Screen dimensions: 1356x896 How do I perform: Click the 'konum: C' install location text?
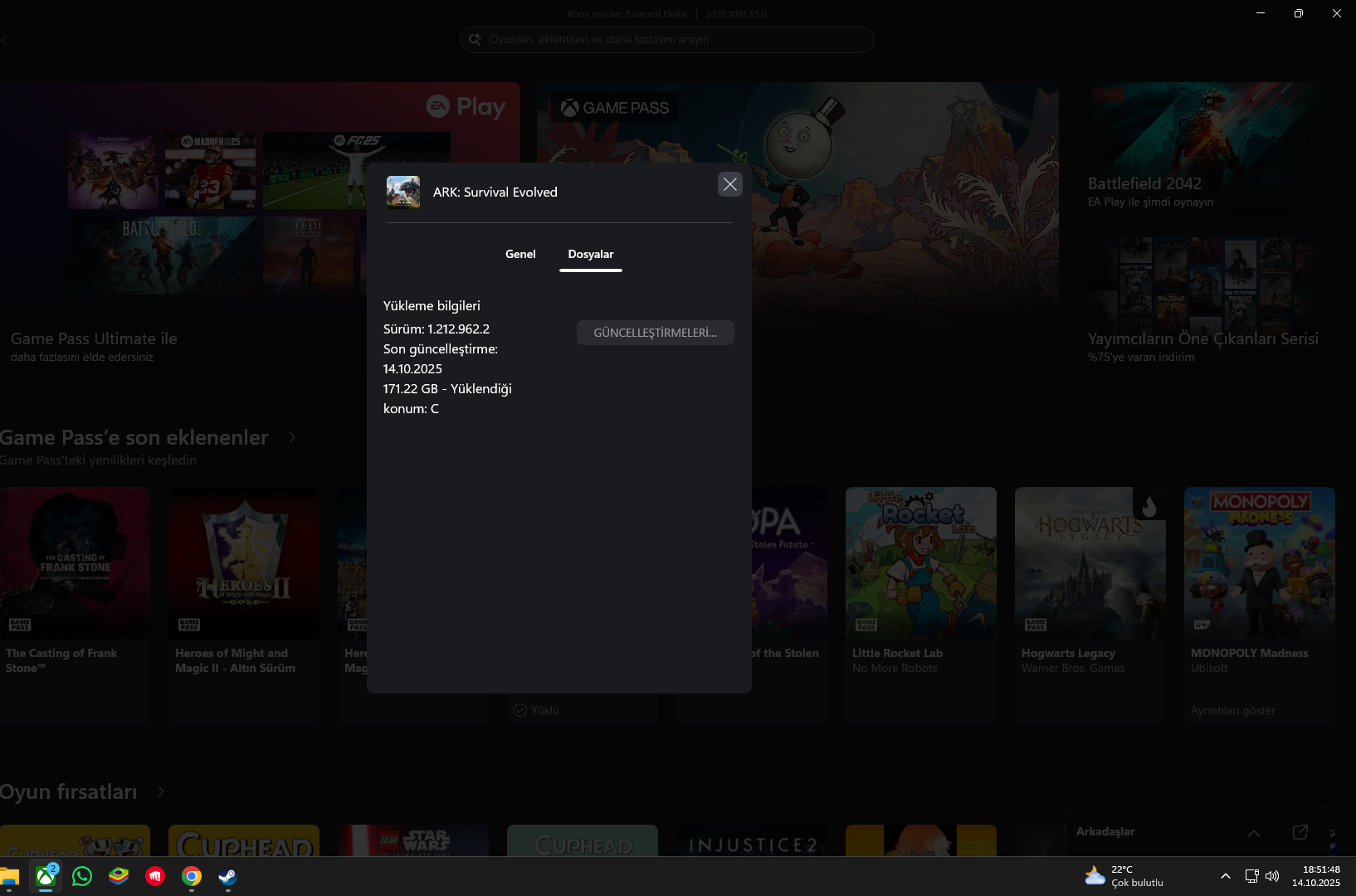411,408
